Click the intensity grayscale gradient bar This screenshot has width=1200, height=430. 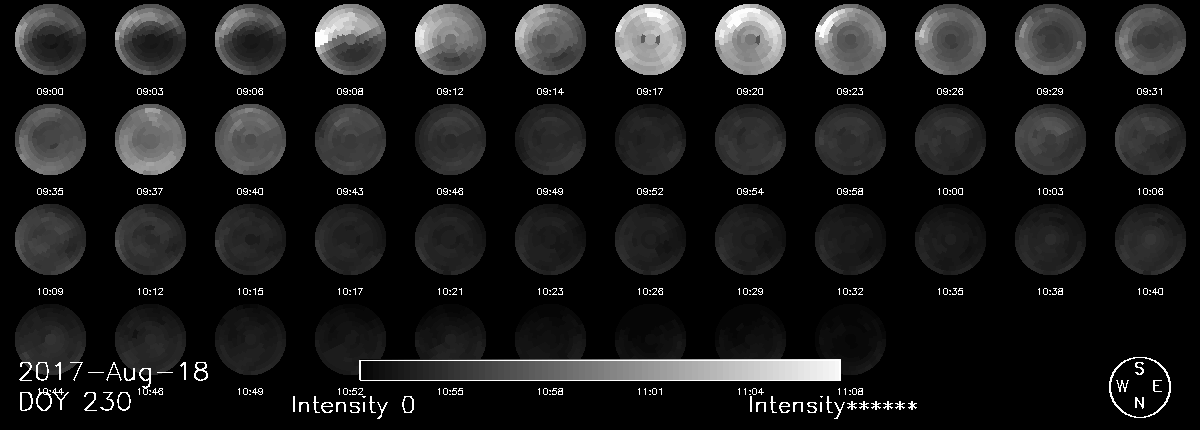point(599,370)
